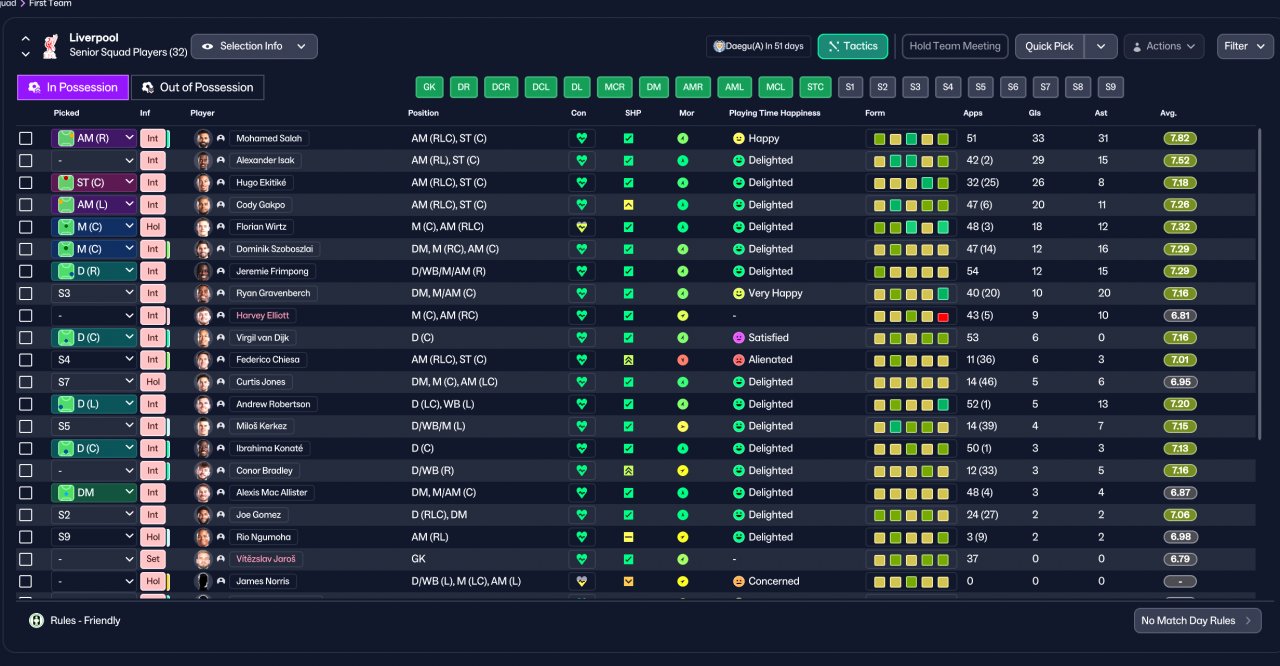Tick the checkbox beside Mohamed Salah
The width and height of the screenshot is (1280, 666).
[26, 139]
